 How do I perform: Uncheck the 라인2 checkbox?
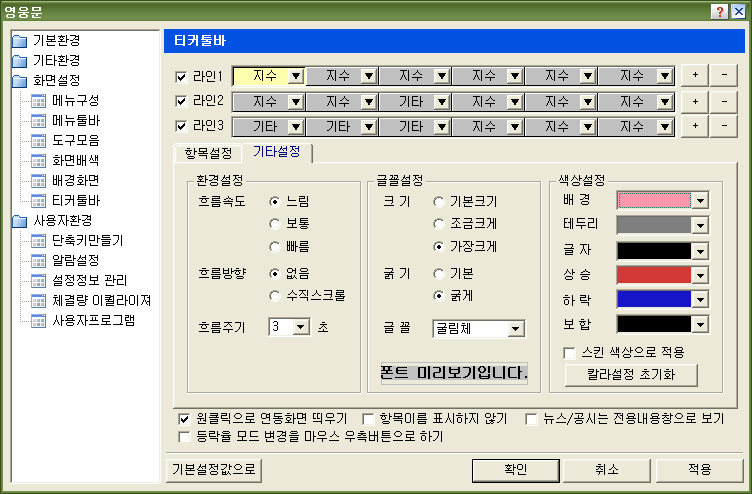coord(181,101)
